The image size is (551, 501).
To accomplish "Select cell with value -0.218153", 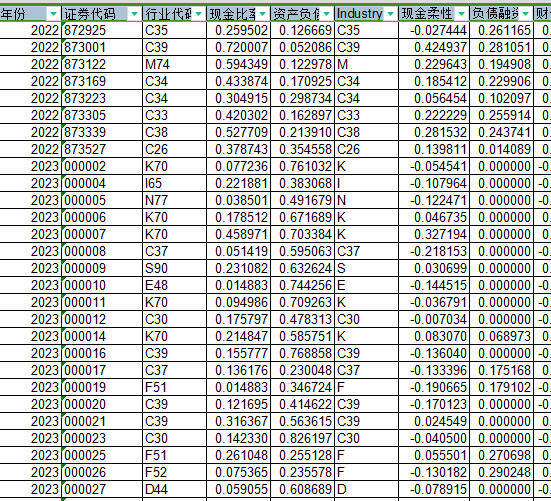I will click(434, 251).
